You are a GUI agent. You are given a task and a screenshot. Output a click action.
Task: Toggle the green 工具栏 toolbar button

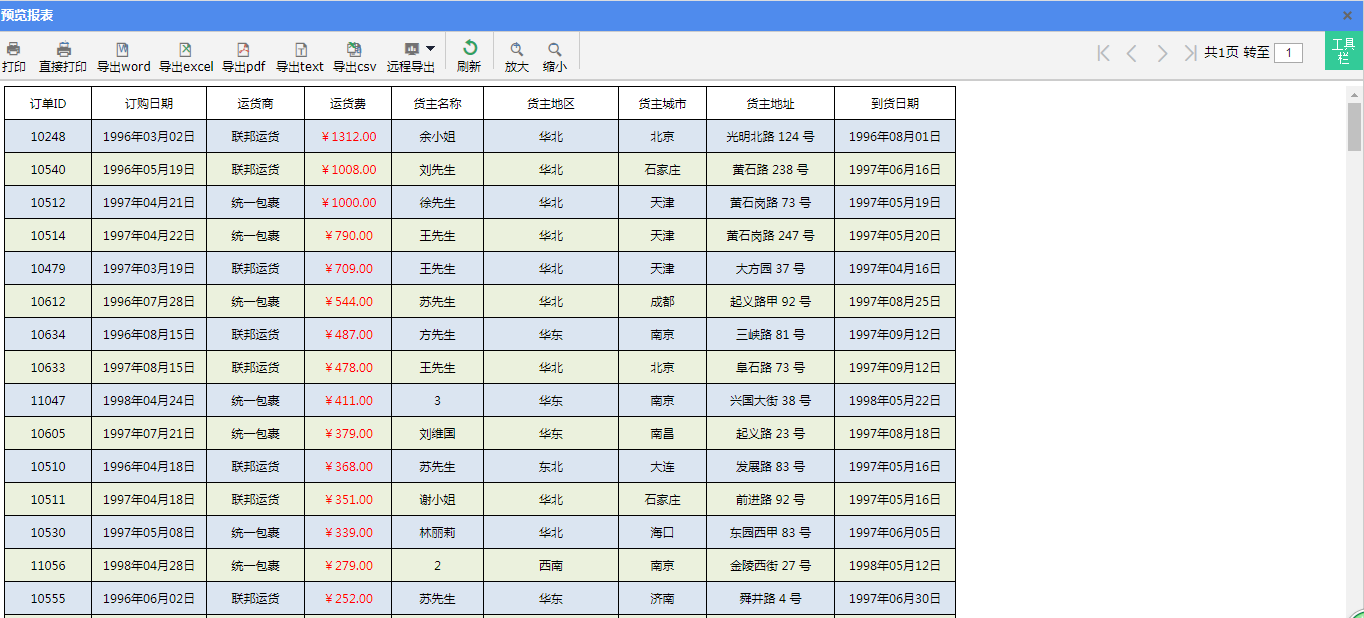pyautogui.click(x=1343, y=51)
